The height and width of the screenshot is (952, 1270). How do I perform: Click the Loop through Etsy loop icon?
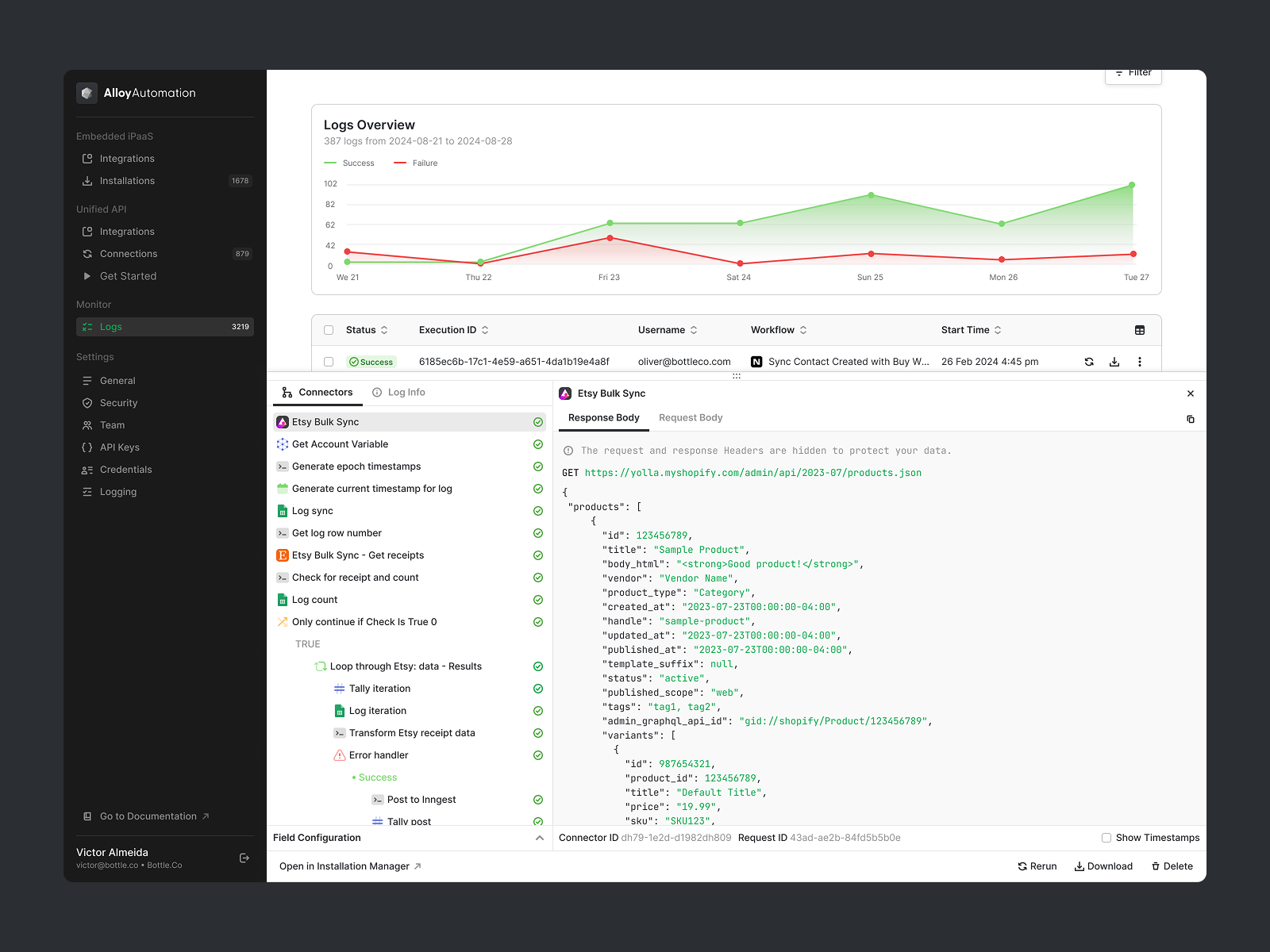(x=321, y=666)
